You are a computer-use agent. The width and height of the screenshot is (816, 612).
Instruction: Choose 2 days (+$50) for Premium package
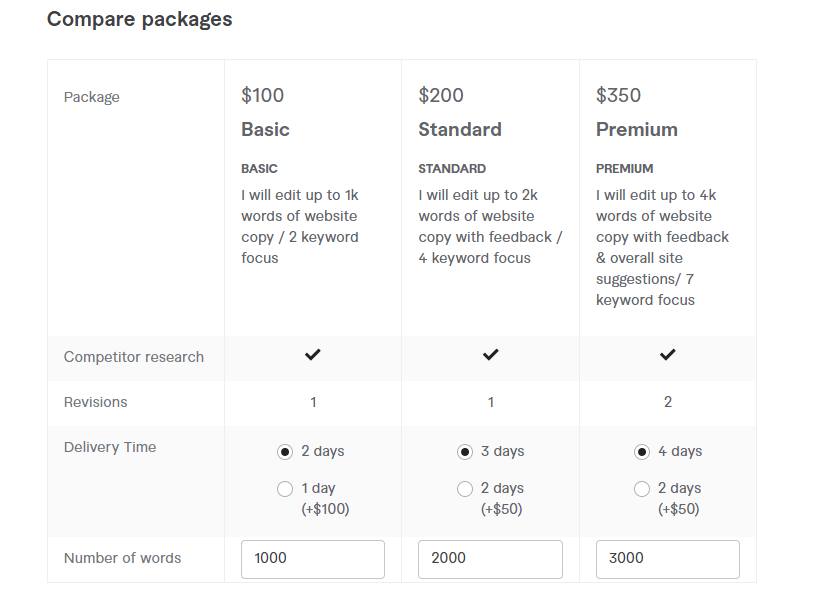click(x=642, y=488)
